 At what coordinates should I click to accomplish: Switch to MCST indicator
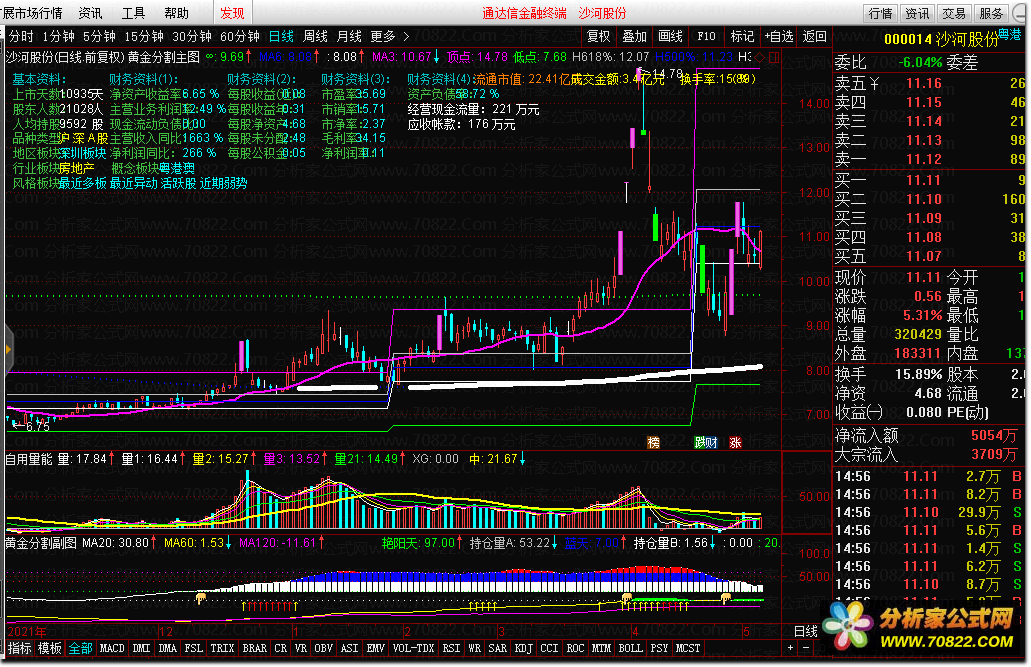coord(688,648)
